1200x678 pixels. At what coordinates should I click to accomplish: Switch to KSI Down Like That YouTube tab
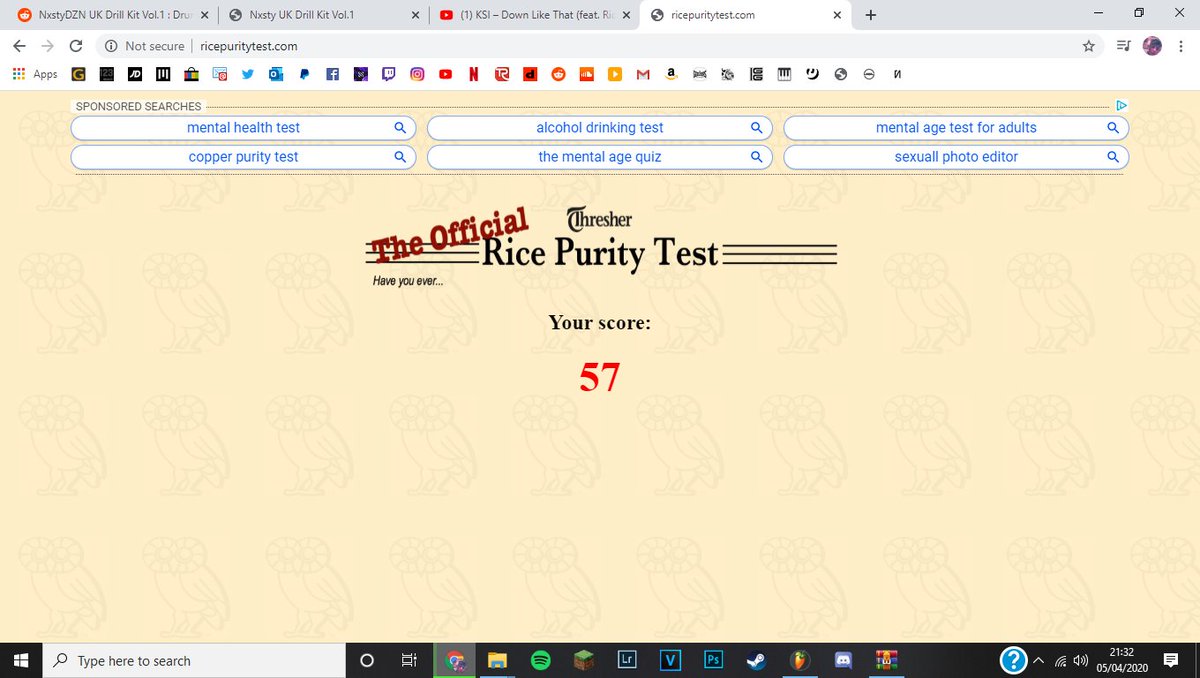click(534, 15)
